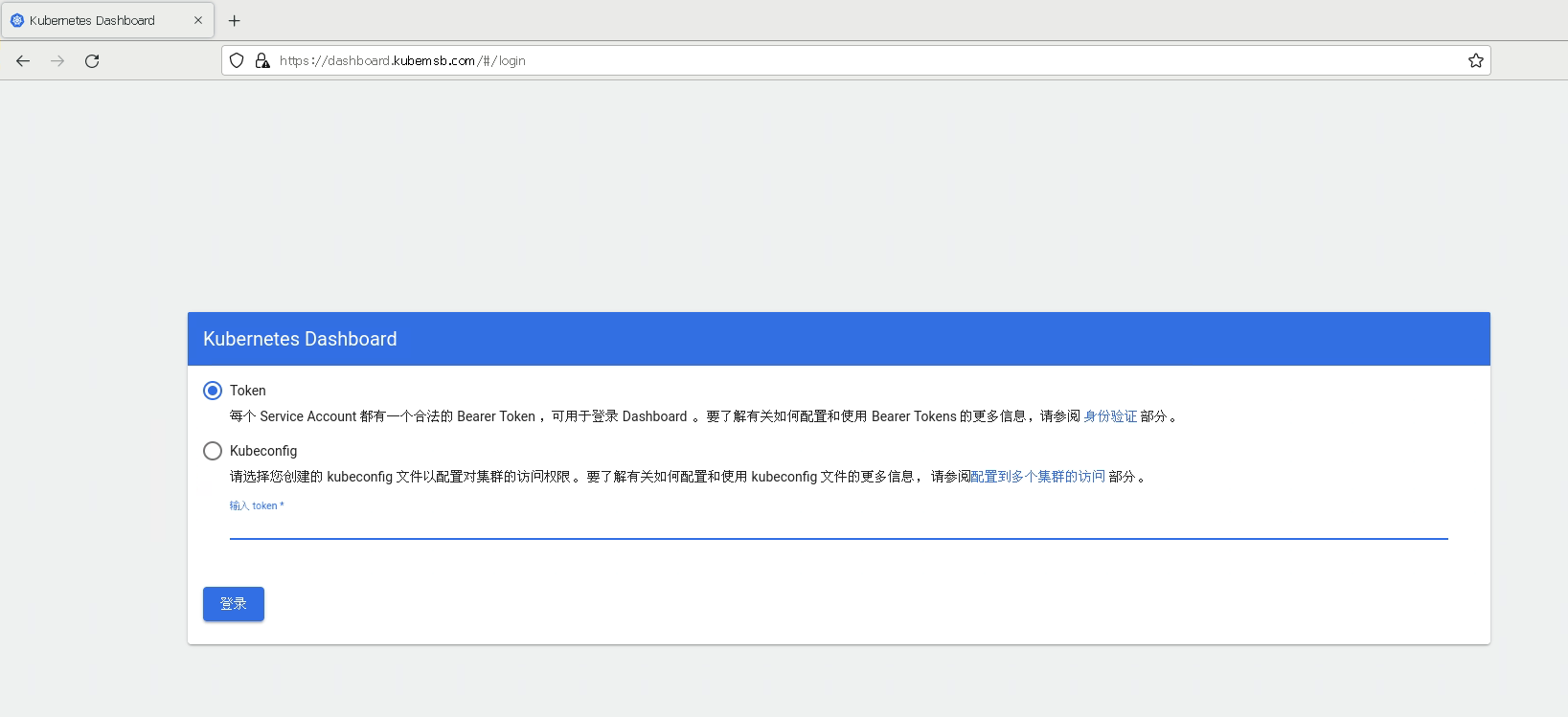Focus the 输入 token input field
Image resolution: width=1568 pixels, height=717 pixels.
point(838,526)
